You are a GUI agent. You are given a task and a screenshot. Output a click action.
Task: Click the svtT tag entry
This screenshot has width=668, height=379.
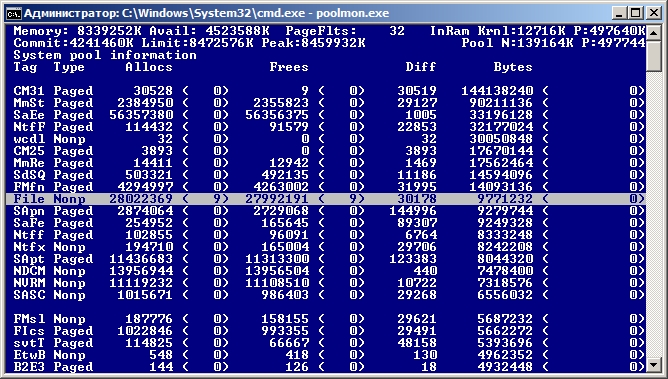coord(29,343)
